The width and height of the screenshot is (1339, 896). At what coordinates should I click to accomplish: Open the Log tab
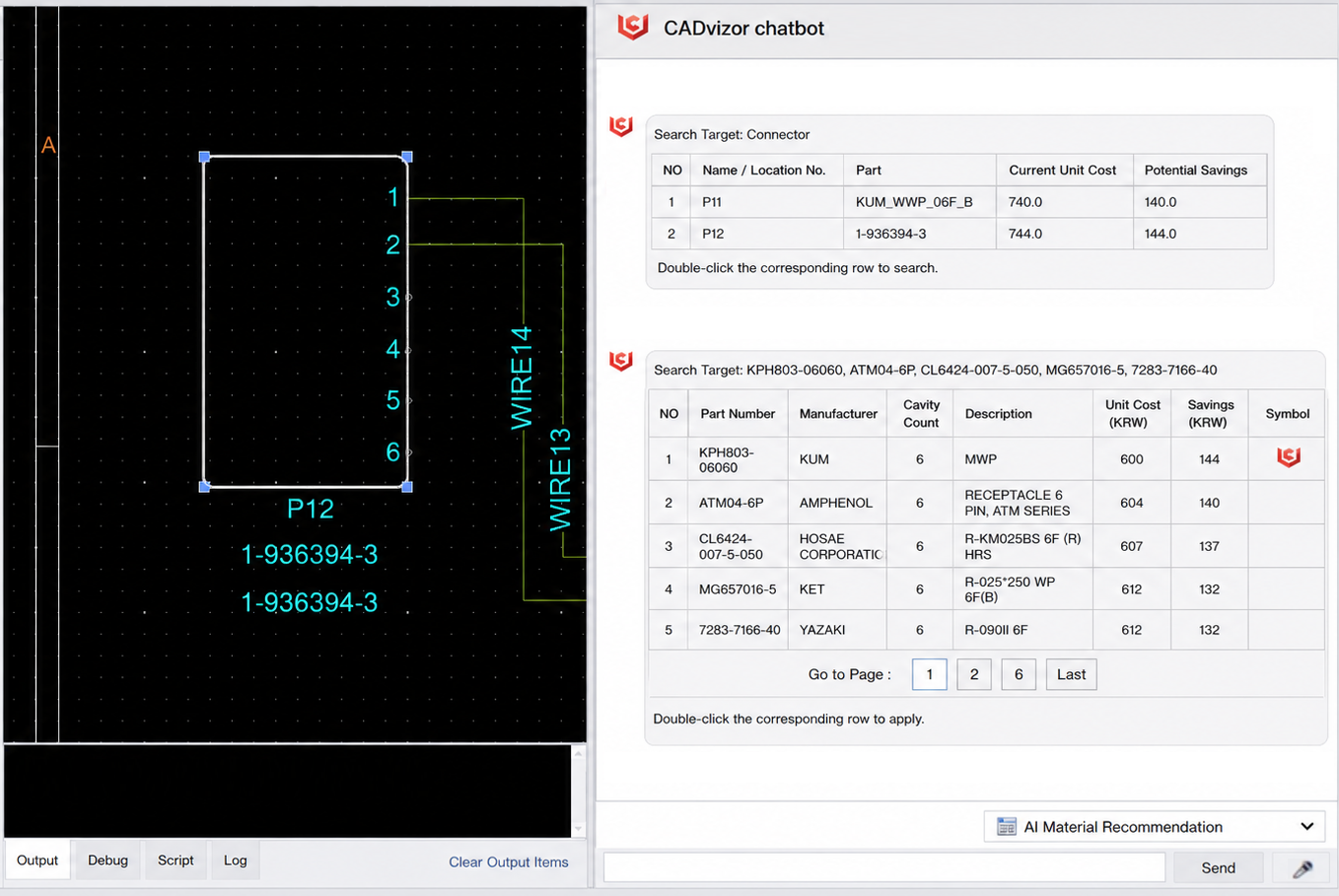pyautogui.click(x=235, y=861)
